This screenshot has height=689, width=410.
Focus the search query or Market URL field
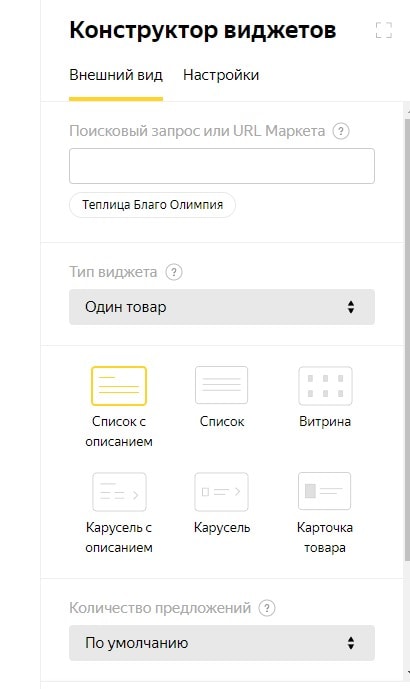coord(222,166)
